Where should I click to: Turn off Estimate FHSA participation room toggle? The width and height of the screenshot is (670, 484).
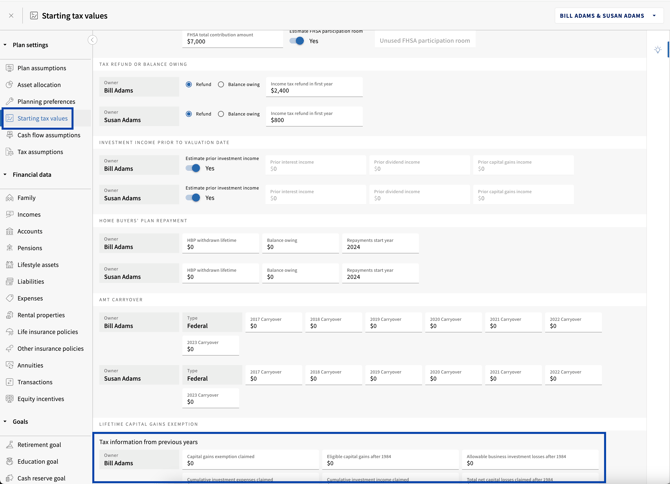coord(297,41)
